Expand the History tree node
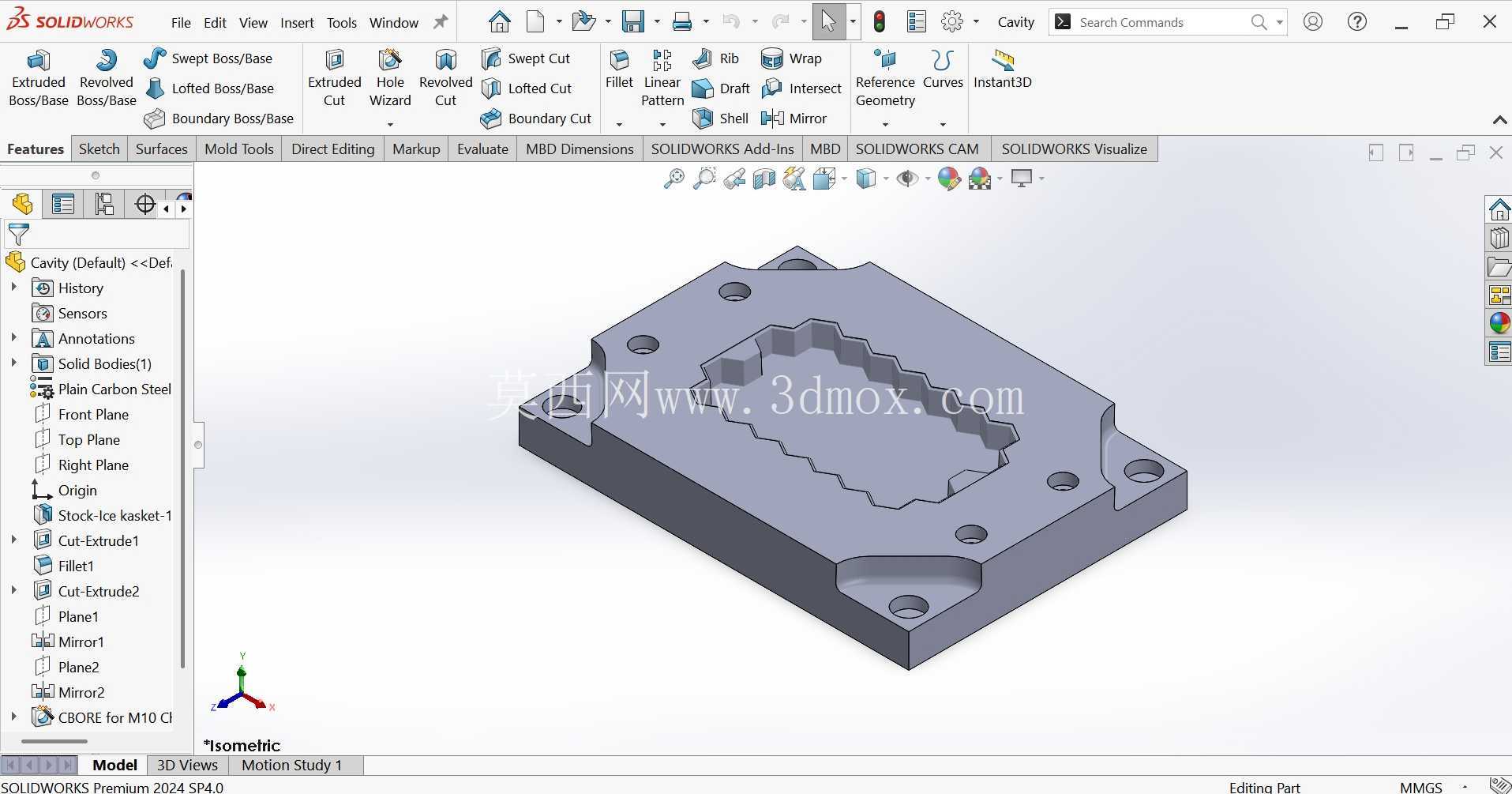The height and width of the screenshot is (794, 1512). (13, 288)
